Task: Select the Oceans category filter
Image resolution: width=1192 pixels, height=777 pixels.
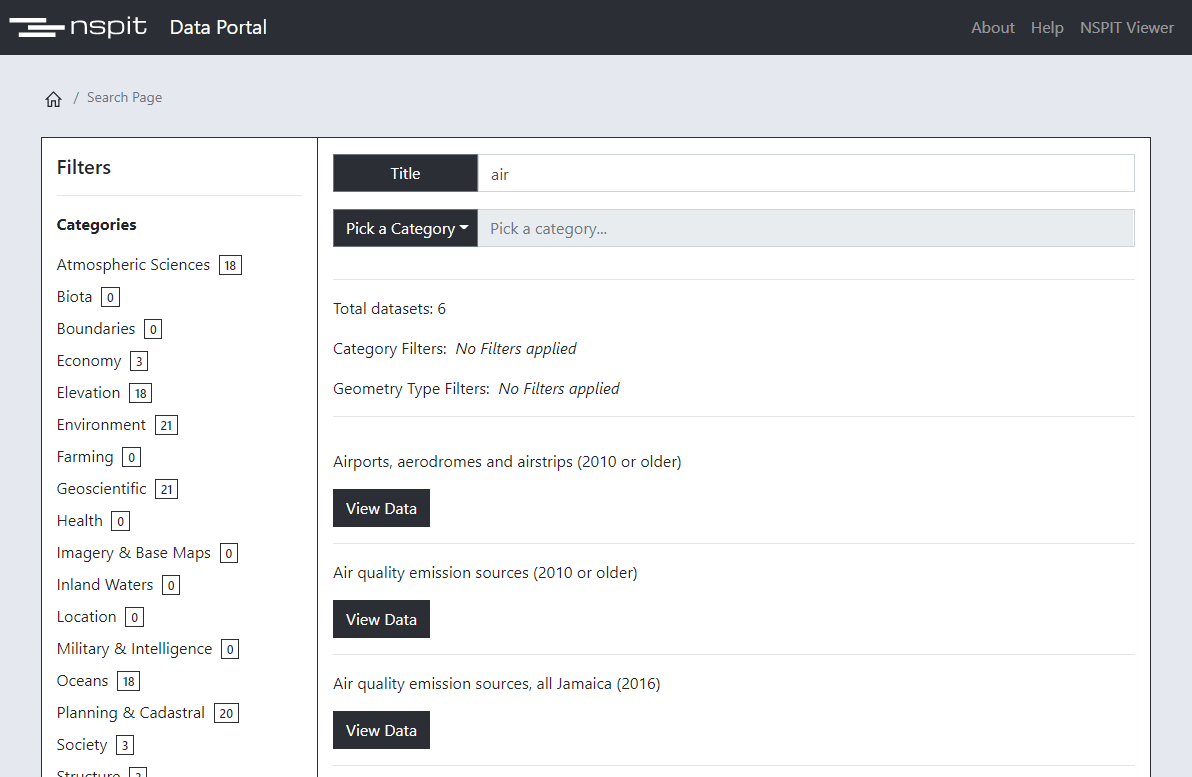Action: click(x=82, y=681)
